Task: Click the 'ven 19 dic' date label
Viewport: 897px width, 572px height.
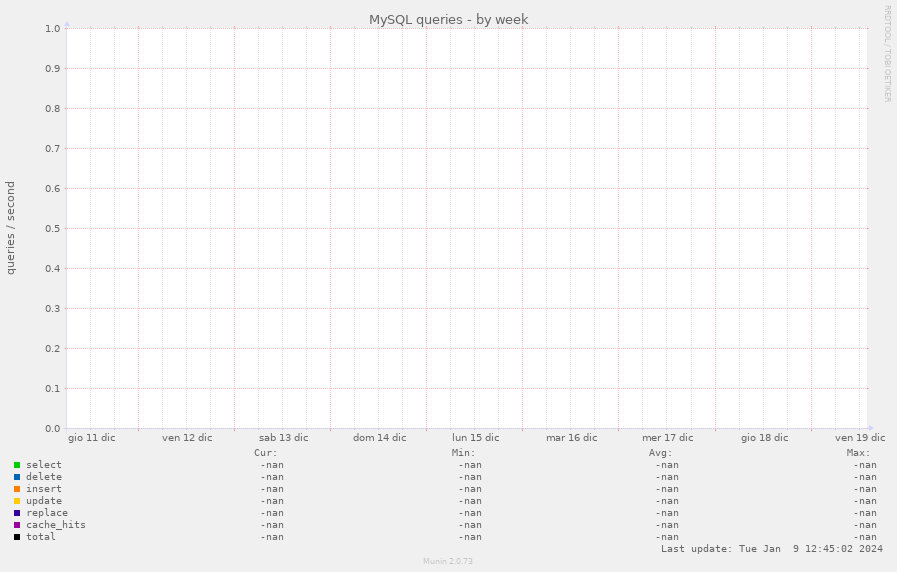Action: tap(860, 438)
